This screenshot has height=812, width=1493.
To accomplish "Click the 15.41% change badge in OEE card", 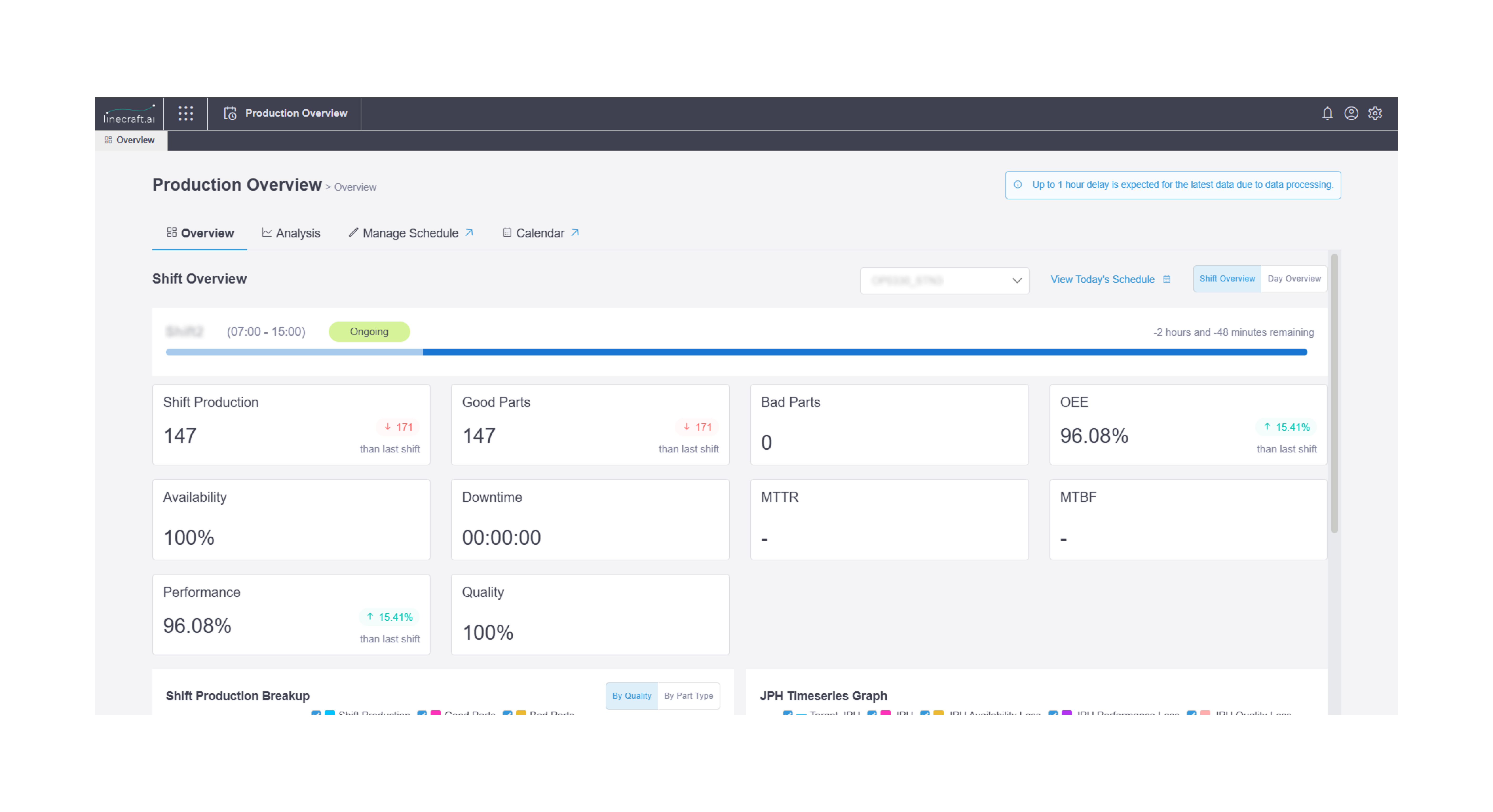I will (1286, 427).
